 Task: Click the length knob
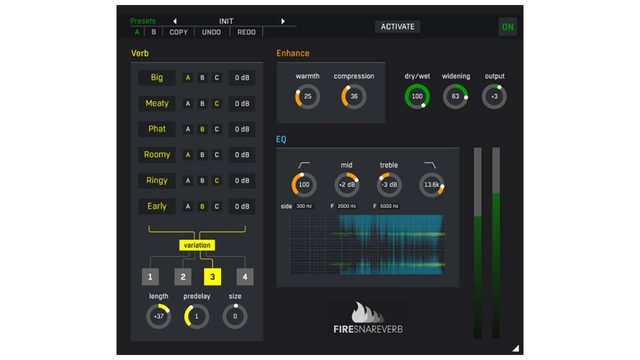pyautogui.click(x=158, y=316)
